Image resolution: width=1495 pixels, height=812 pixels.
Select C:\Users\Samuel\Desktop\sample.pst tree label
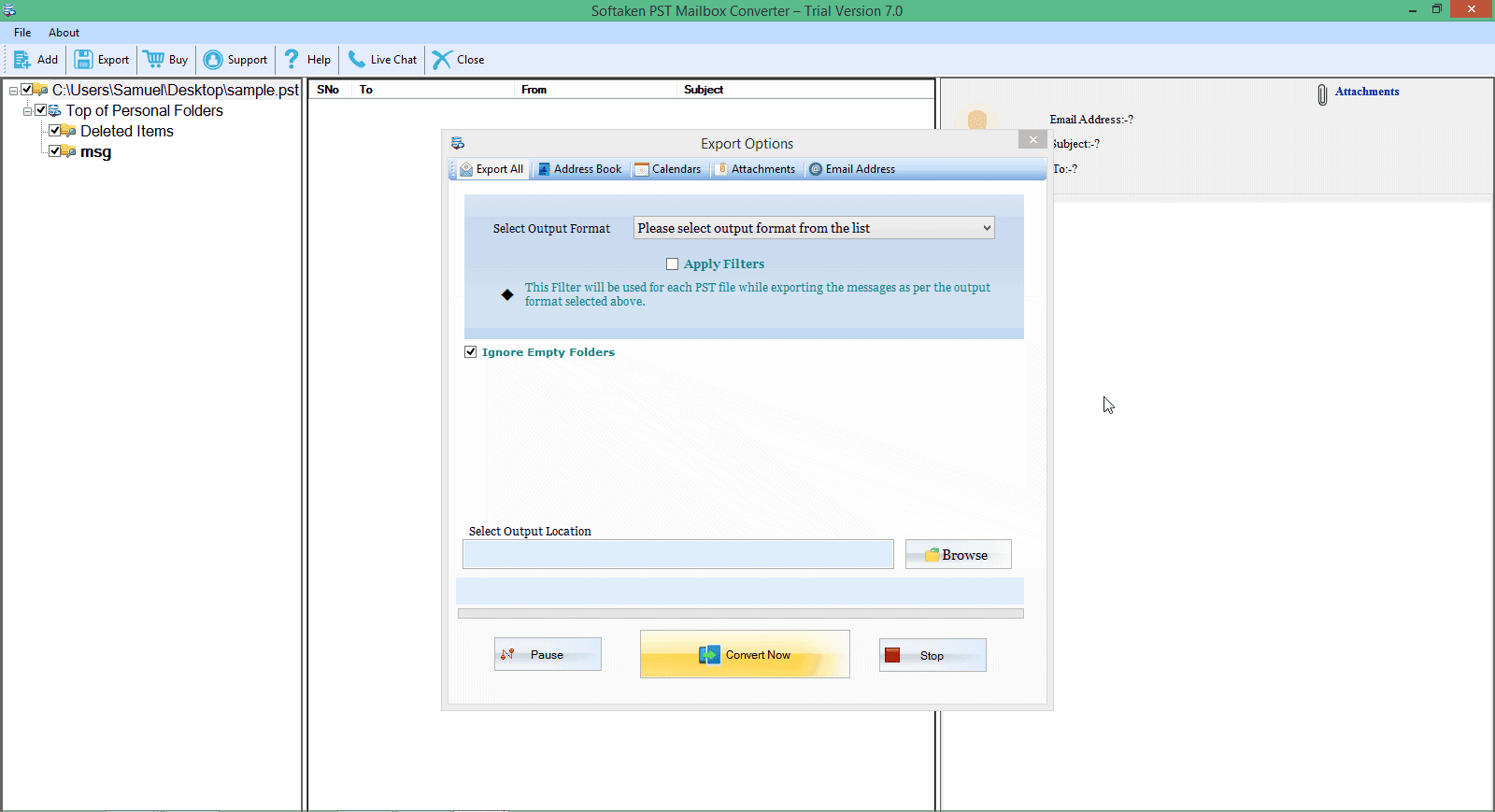click(x=176, y=90)
